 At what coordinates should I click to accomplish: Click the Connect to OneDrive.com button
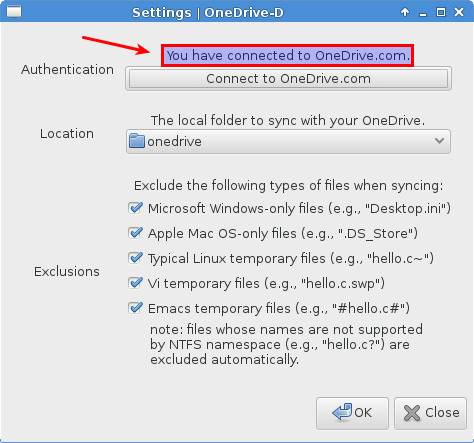click(x=288, y=79)
